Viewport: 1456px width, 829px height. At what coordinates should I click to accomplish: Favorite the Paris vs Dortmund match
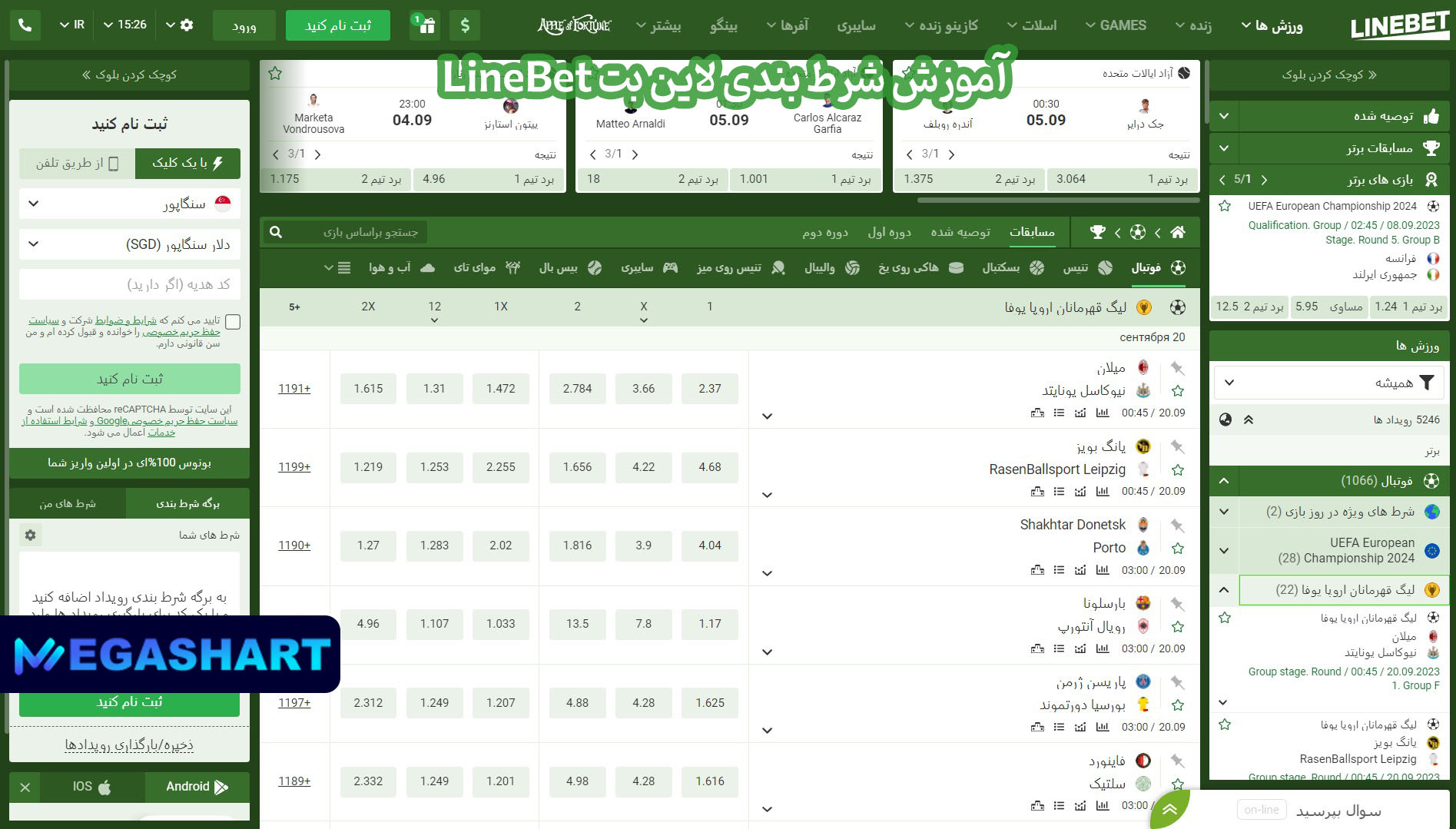[1177, 705]
